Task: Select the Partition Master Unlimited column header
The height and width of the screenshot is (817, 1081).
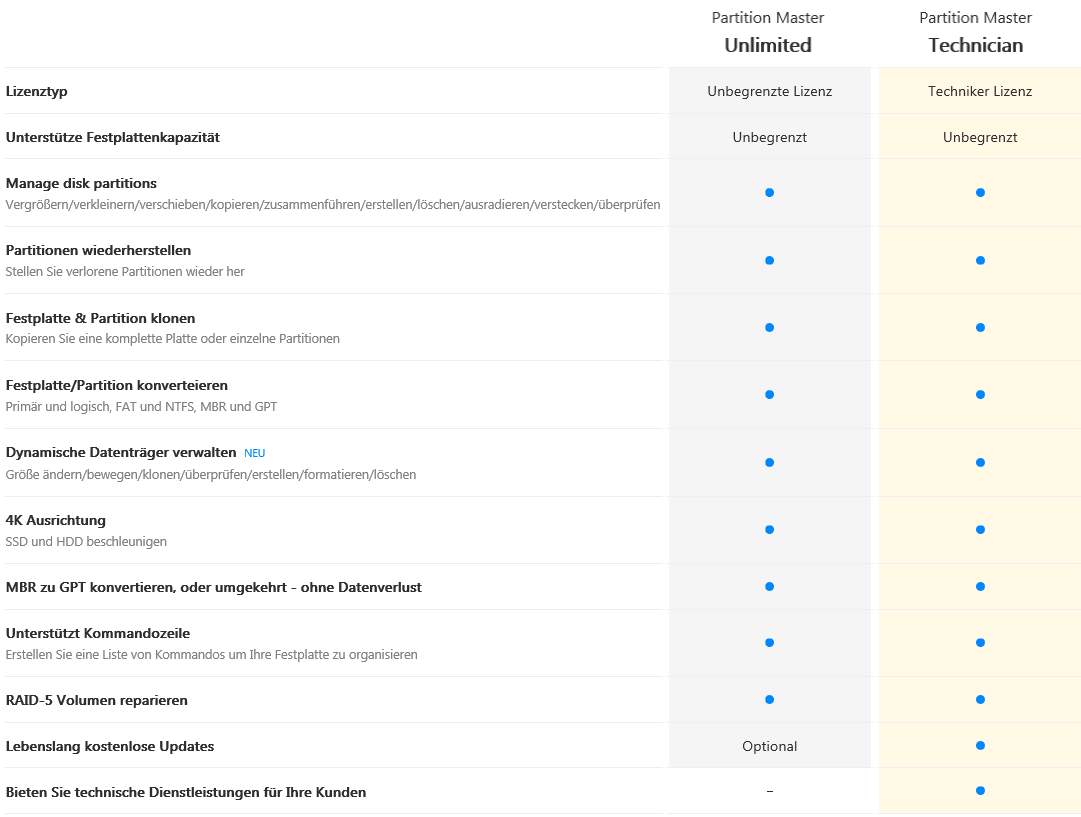Action: [768, 32]
